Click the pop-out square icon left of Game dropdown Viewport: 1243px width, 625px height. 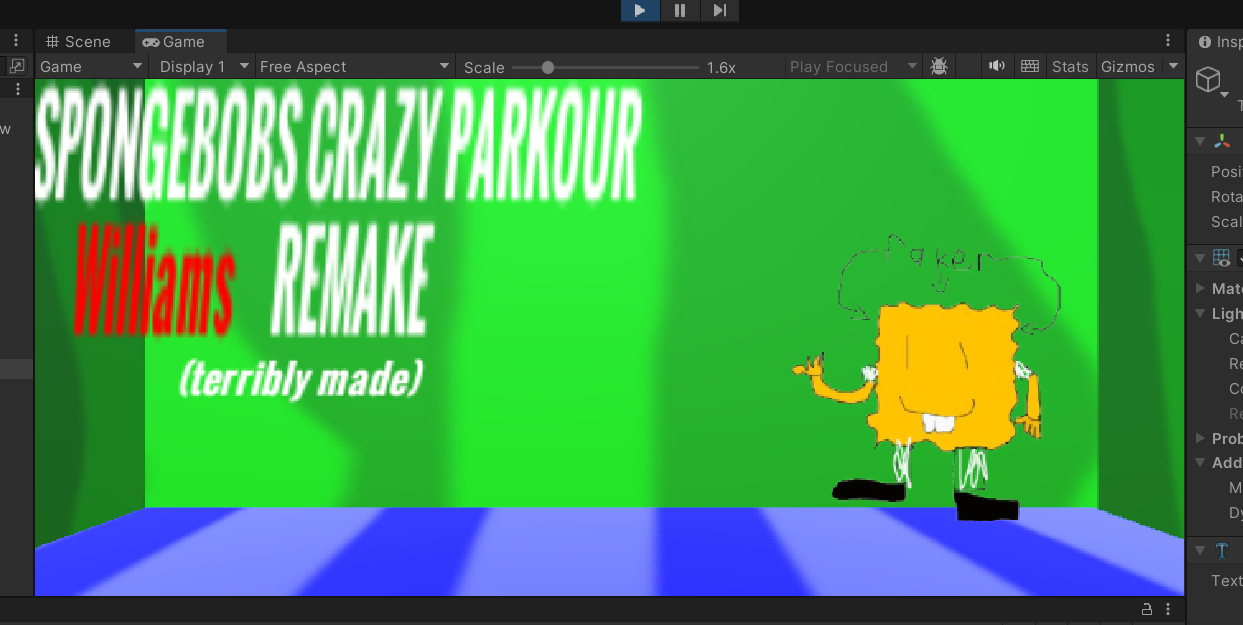(x=17, y=66)
